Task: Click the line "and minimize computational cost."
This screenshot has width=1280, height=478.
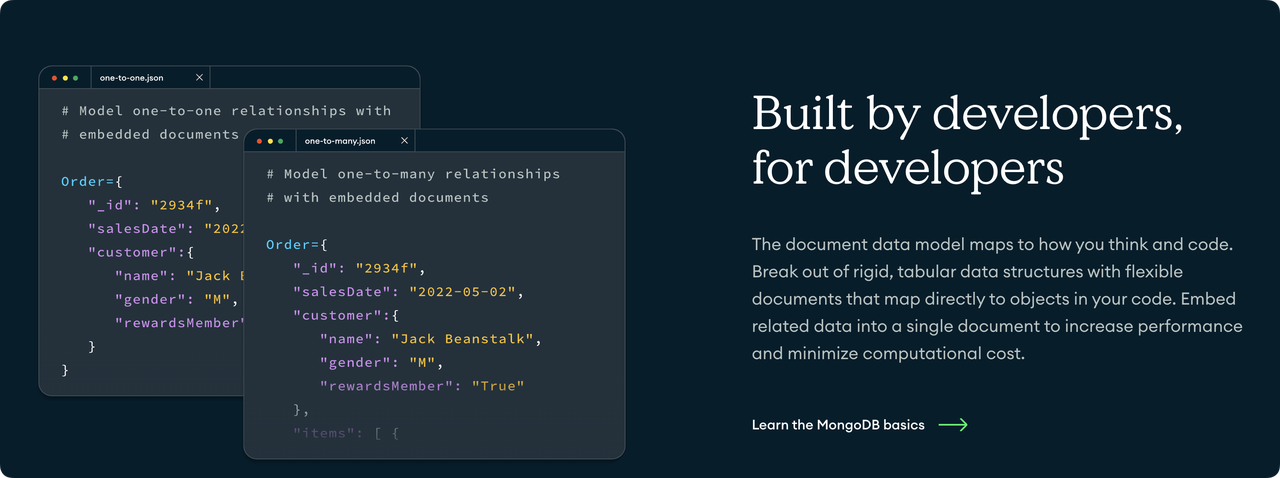Action: pyautogui.click(x=888, y=354)
